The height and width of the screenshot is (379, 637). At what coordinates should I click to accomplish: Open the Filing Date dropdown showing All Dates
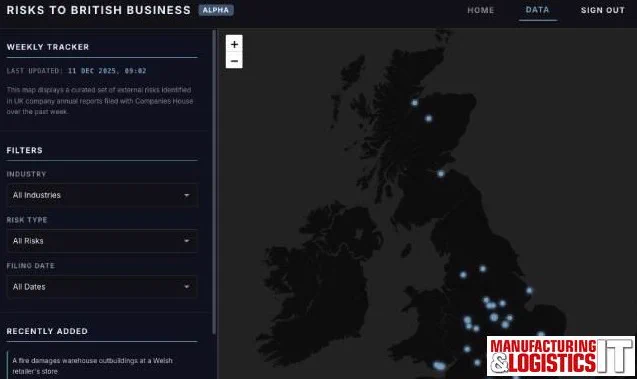(x=102, y=287)
